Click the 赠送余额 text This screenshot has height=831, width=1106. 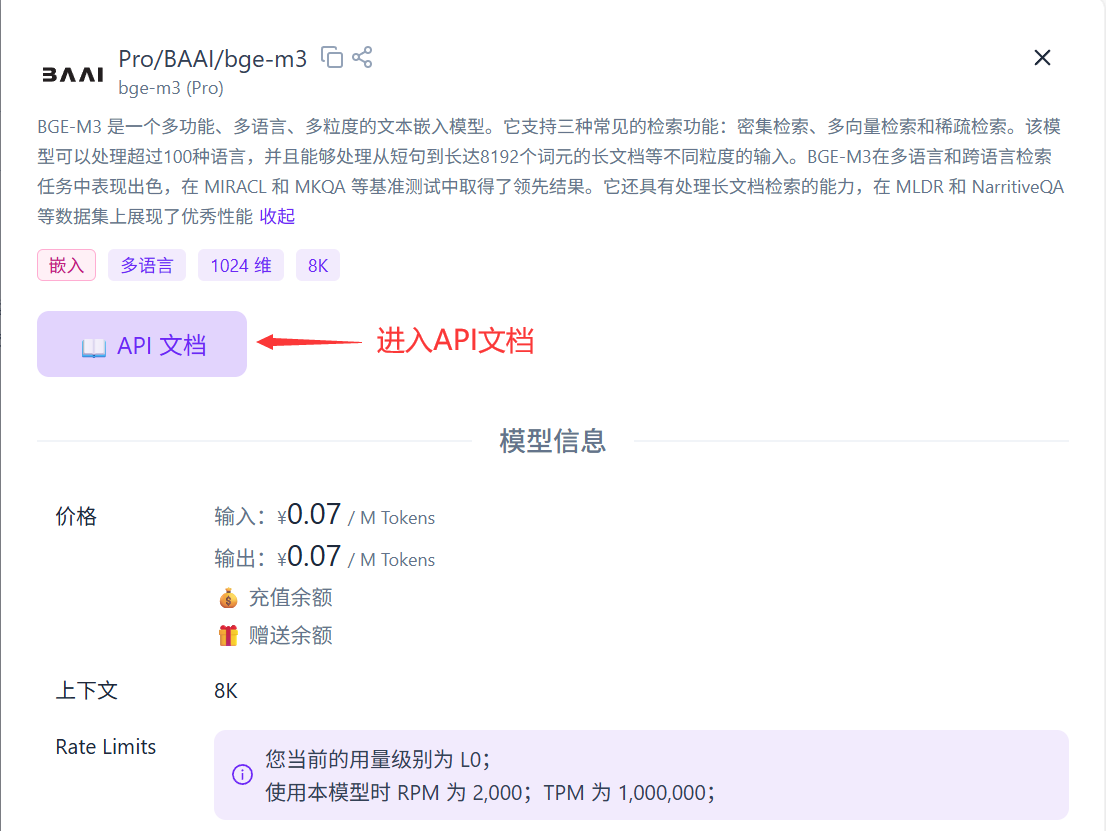(x=291, y=636)
